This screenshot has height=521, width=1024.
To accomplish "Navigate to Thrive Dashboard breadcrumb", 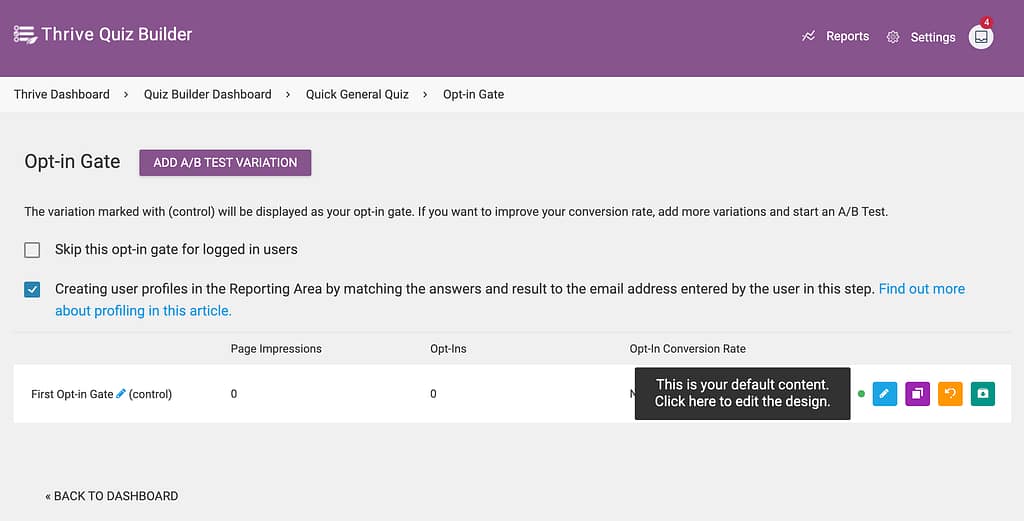I will 62,94.
